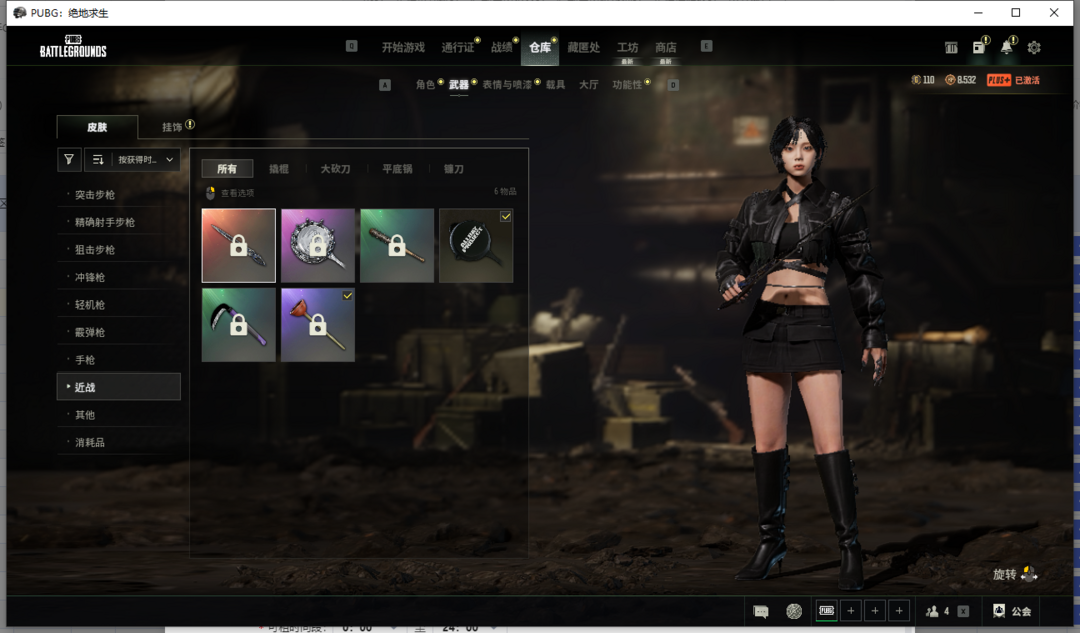The height and width of the screenshot is (633, 1080).
Task: Open the mailbox icon with alert badge
Action: point(979,47)
